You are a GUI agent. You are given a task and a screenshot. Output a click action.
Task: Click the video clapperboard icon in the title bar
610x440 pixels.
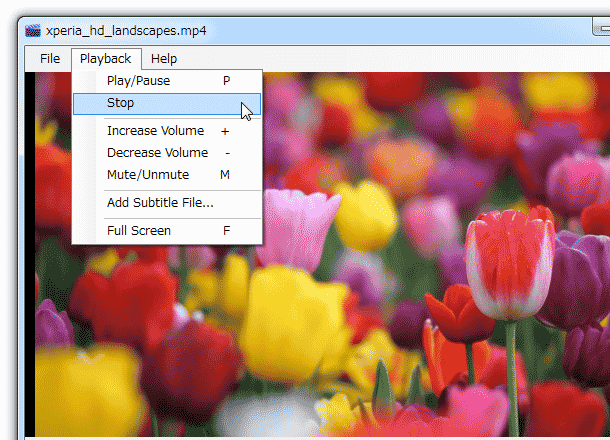point(33,31)
